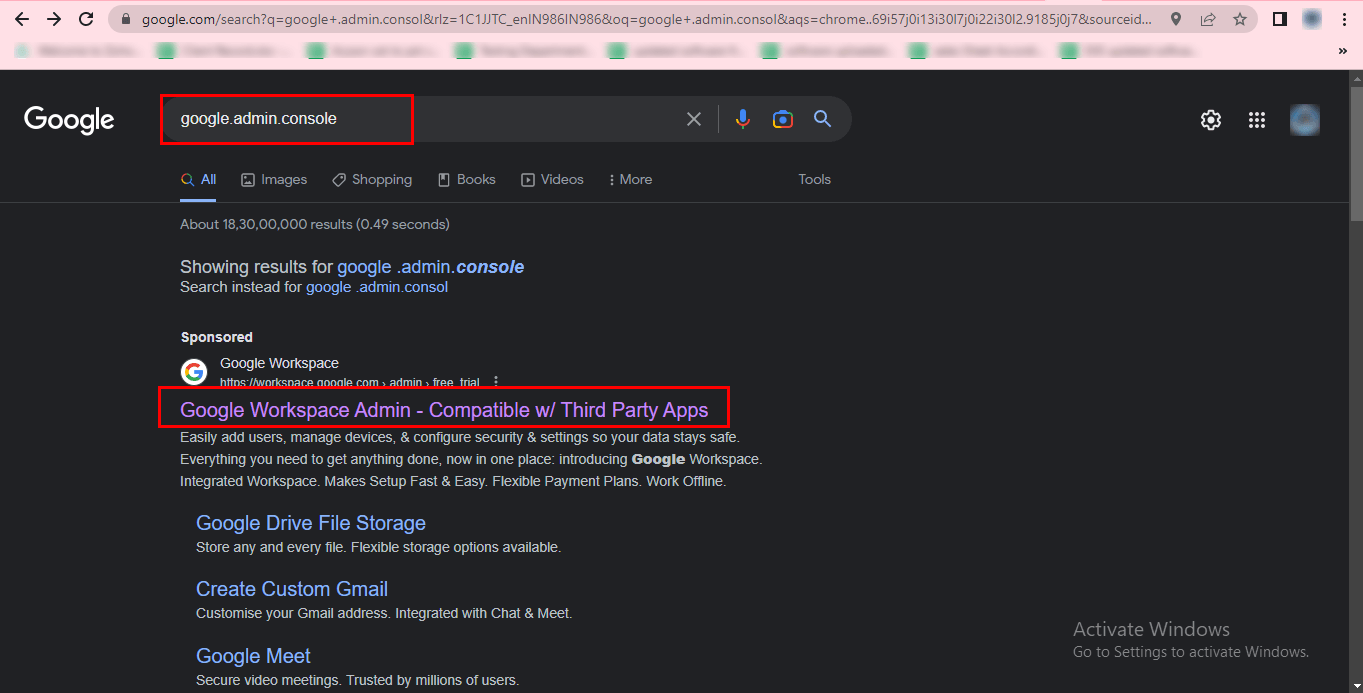Toggle the Chrome side panel

point(1279,19)
